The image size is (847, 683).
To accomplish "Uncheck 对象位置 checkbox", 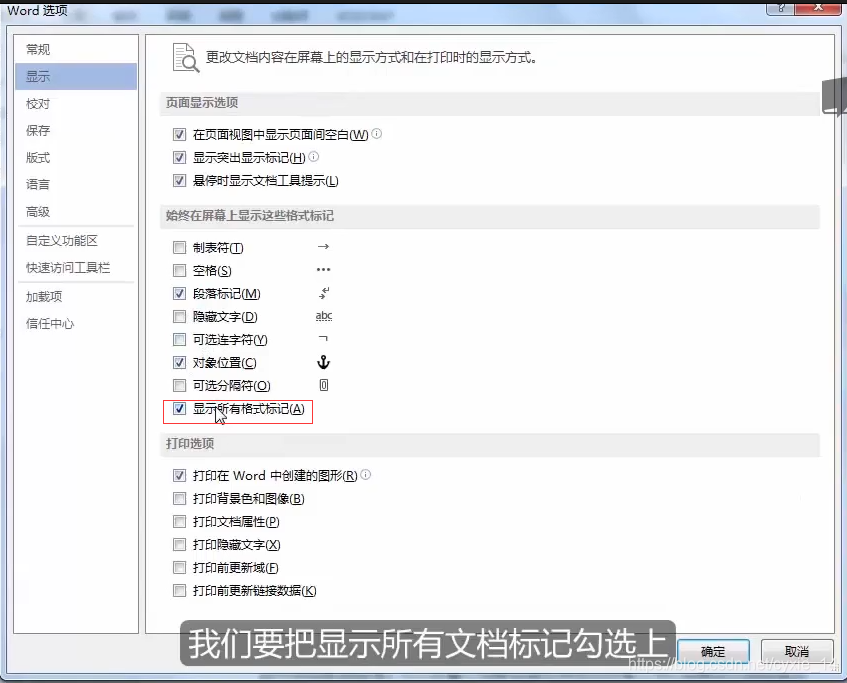I will pos(179,363).
